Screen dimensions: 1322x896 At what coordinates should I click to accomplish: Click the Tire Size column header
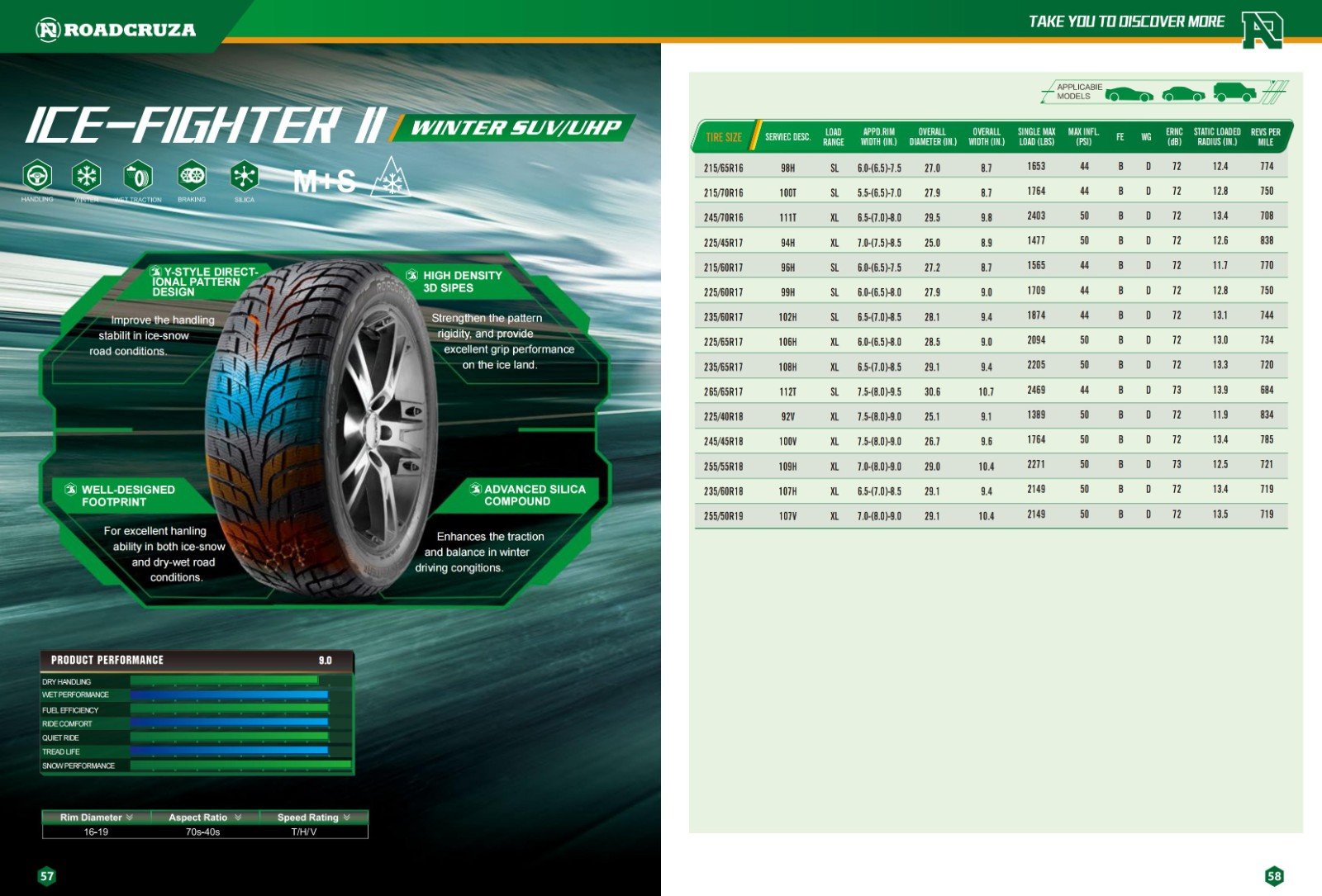[724, 137]
